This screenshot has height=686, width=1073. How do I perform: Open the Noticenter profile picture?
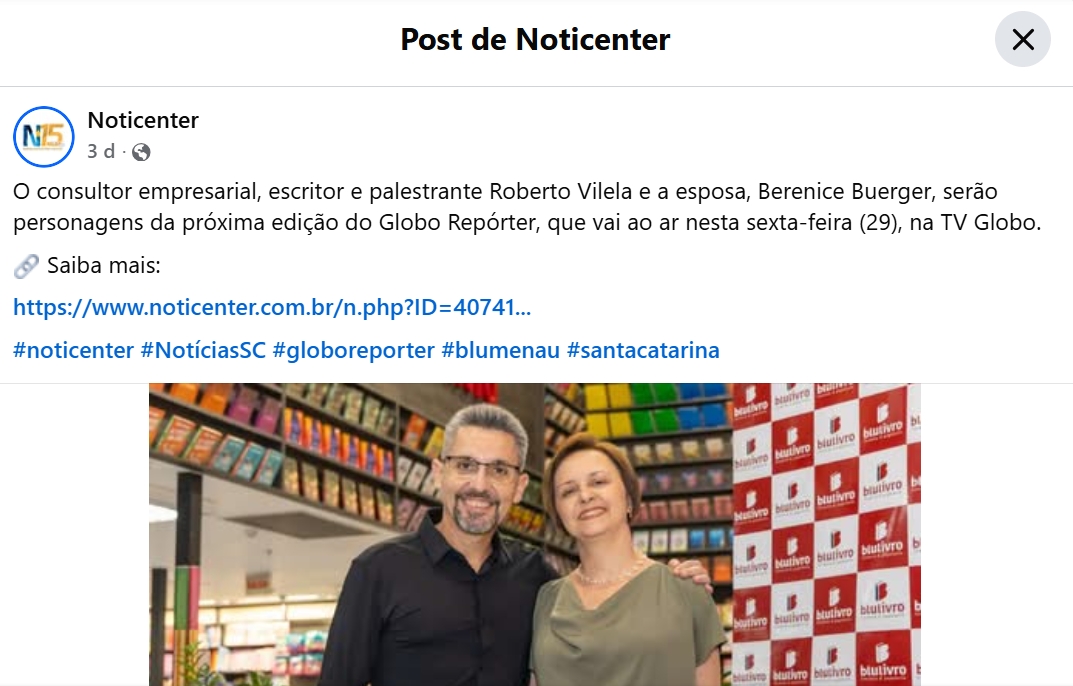click(x=44, y=136)
